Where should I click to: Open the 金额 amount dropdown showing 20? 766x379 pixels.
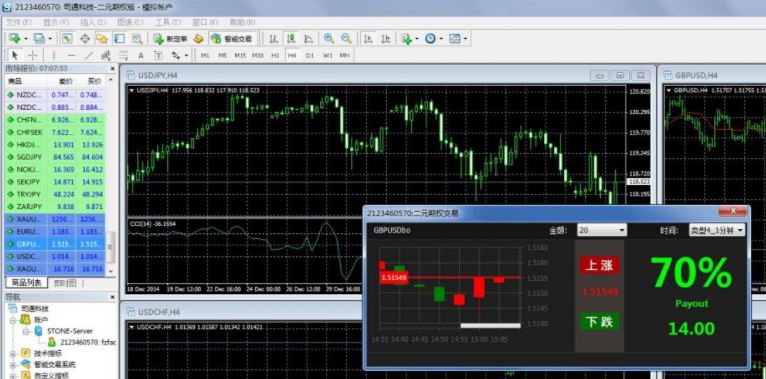(601, 230)
